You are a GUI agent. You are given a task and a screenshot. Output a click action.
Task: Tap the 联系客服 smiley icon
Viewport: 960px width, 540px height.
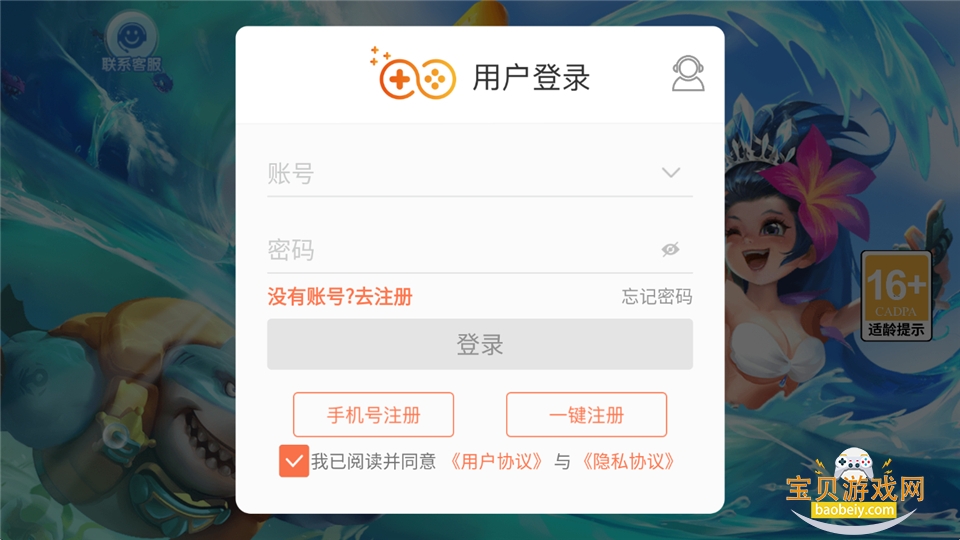click(132, 40)
